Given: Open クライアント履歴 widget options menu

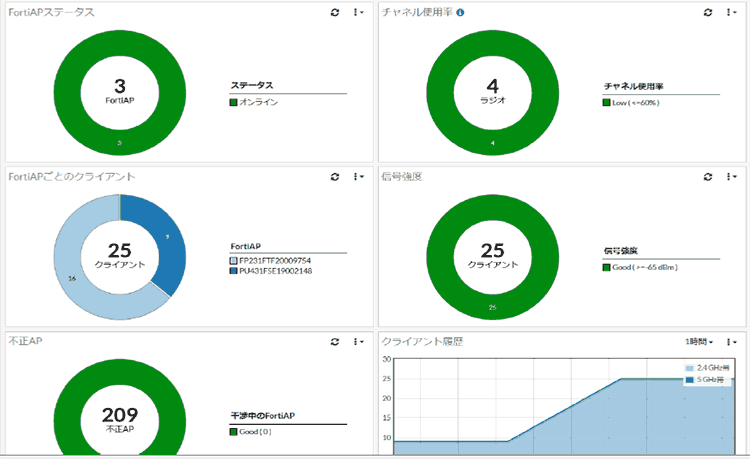Looking at the screenshot, I should pos(731,342).
